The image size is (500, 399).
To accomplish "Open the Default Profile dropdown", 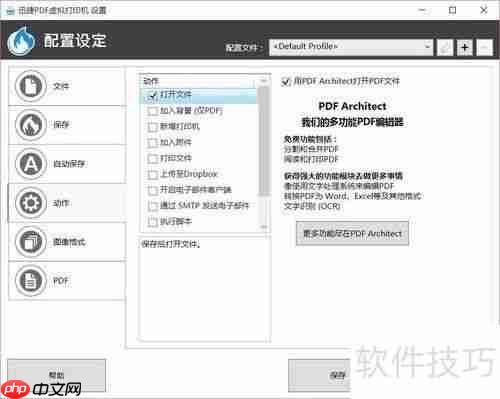I will (x=351, y=47).
